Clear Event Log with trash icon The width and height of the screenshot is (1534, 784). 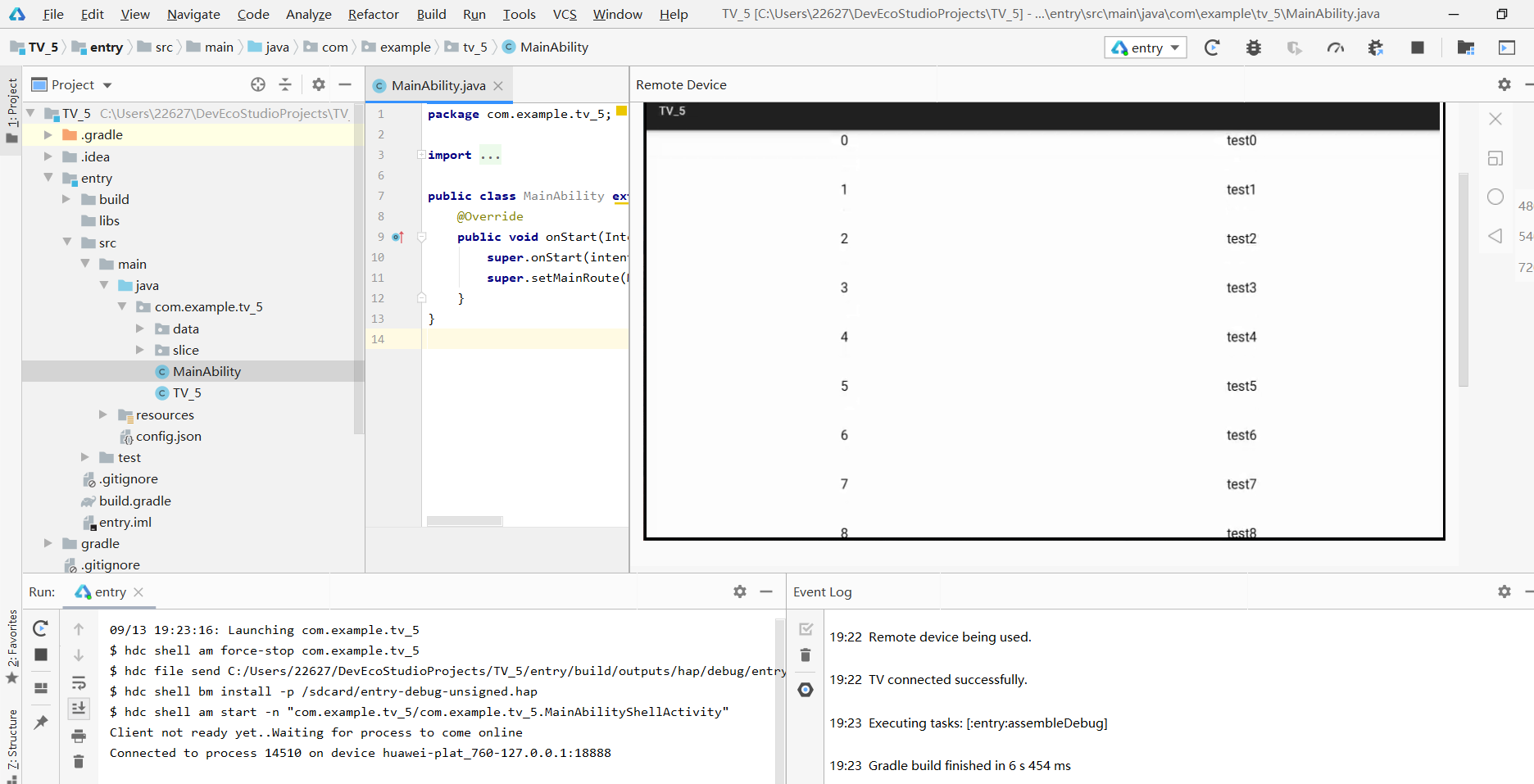(x=806, y=655)
